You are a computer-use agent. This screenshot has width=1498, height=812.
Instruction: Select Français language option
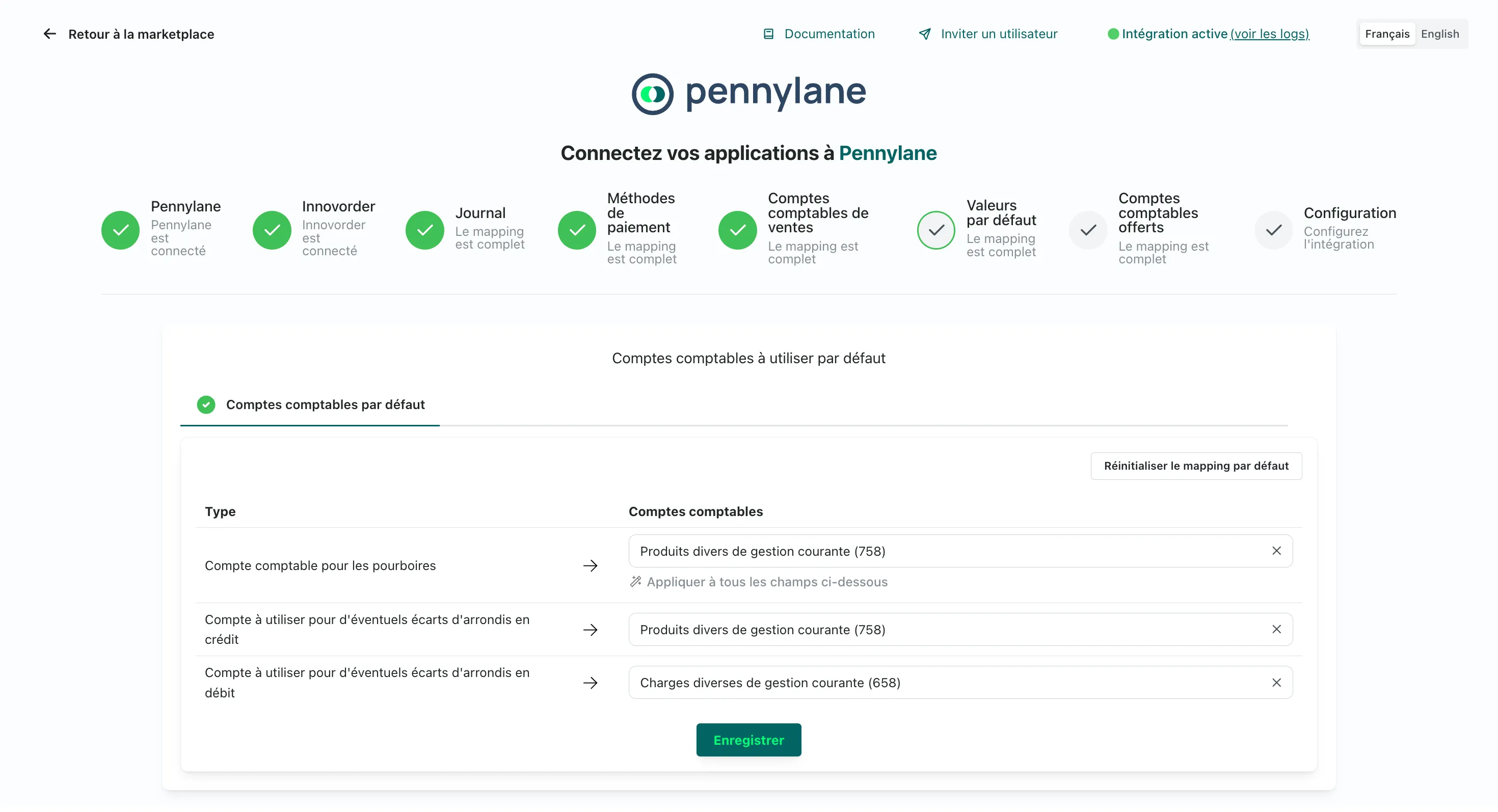point(1387,34)
